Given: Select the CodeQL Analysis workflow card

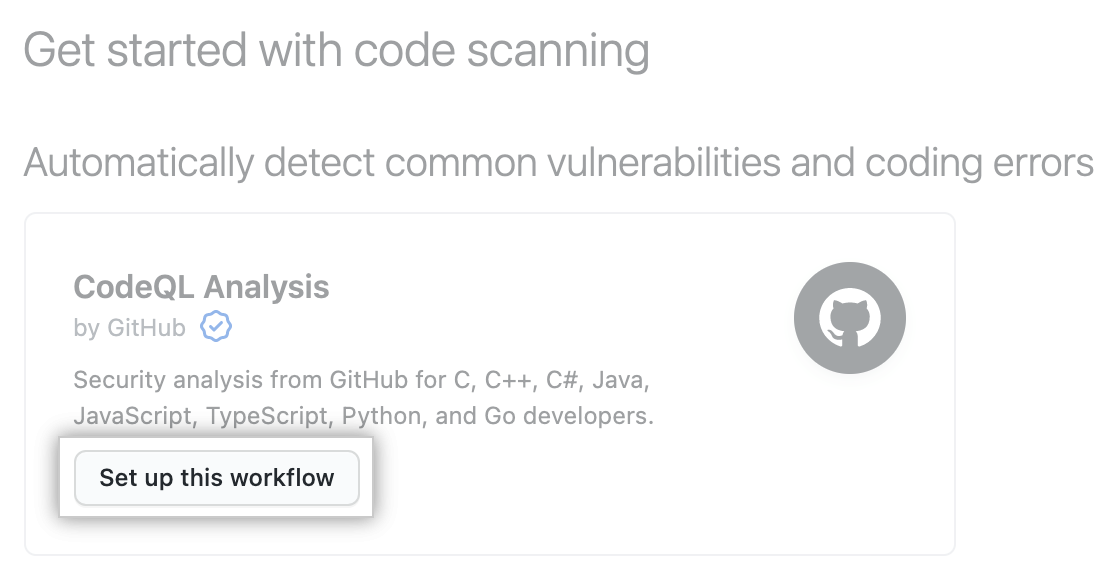Looking at the screenshot, I should pos(492,380).
